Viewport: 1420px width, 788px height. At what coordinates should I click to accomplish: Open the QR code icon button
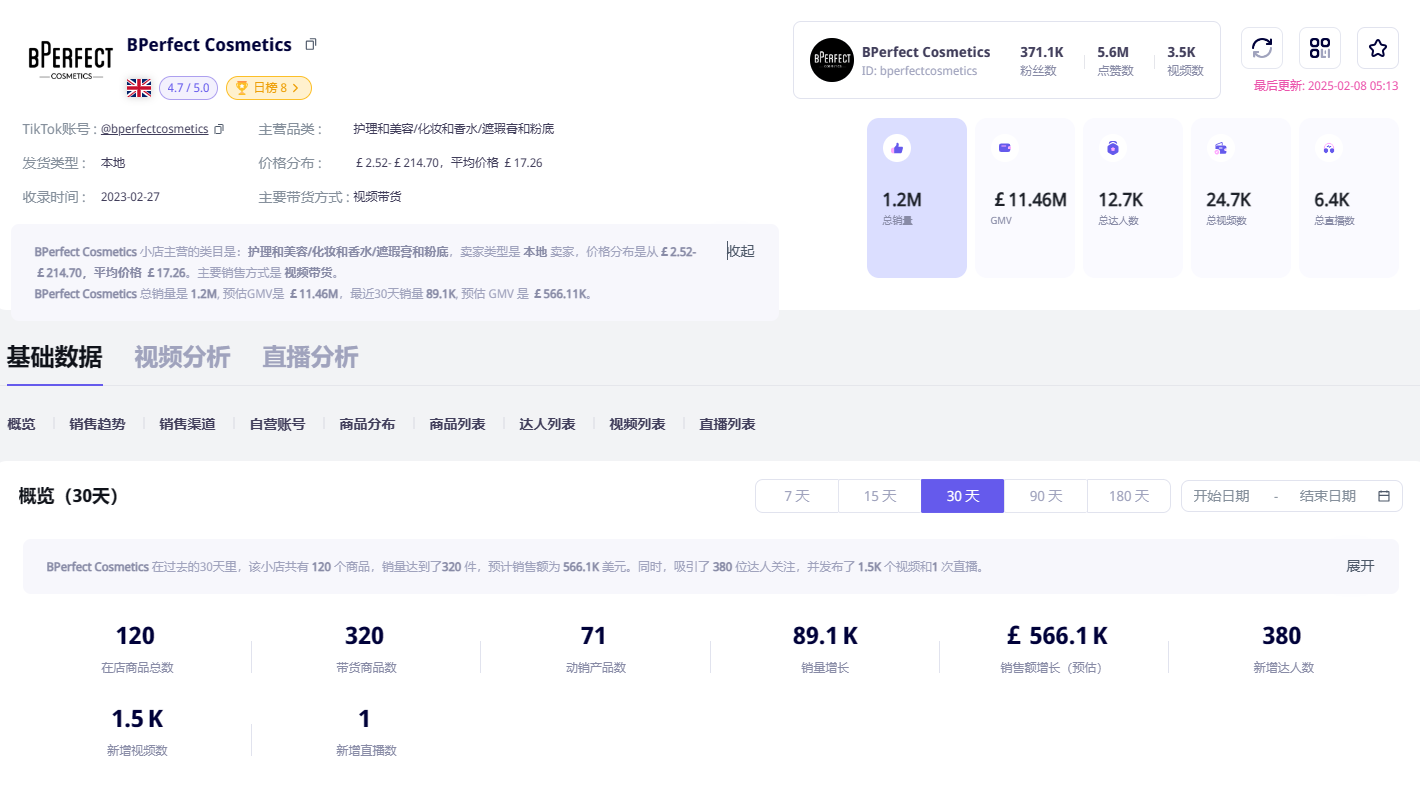click(x=1320, y=48)
